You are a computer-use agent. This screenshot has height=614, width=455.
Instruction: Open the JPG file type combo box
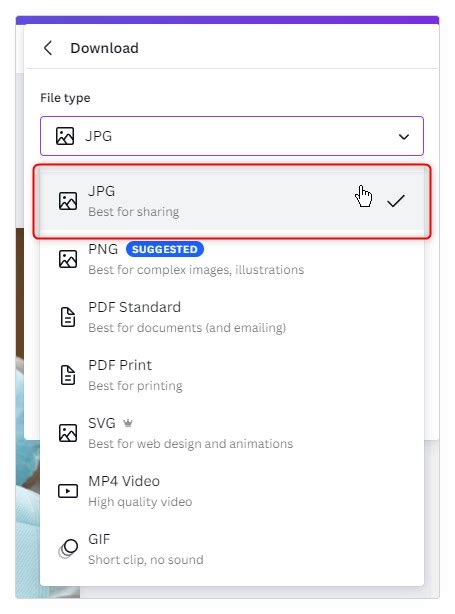232,136
